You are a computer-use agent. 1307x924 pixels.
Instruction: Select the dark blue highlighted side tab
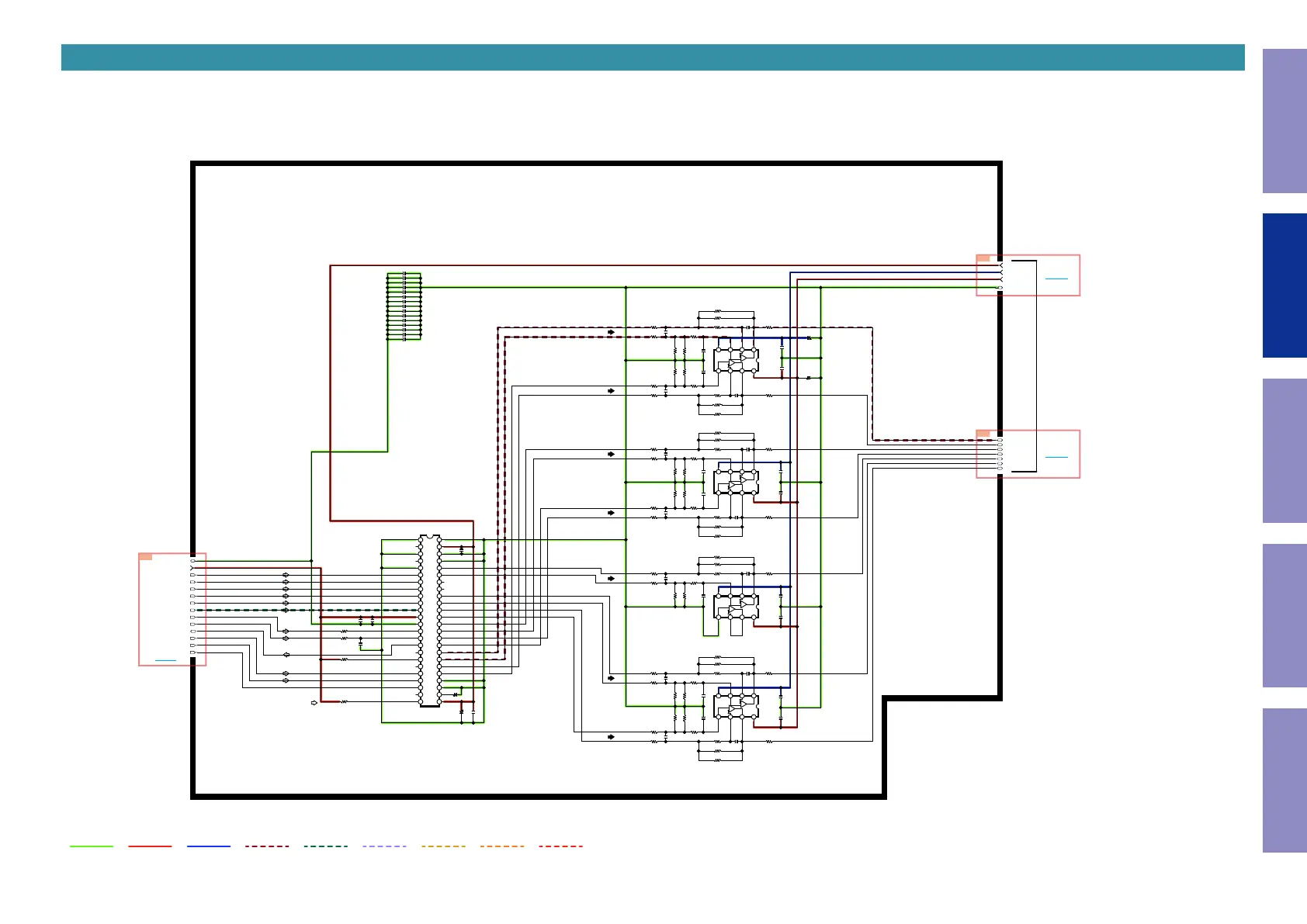pos(1284,286)
